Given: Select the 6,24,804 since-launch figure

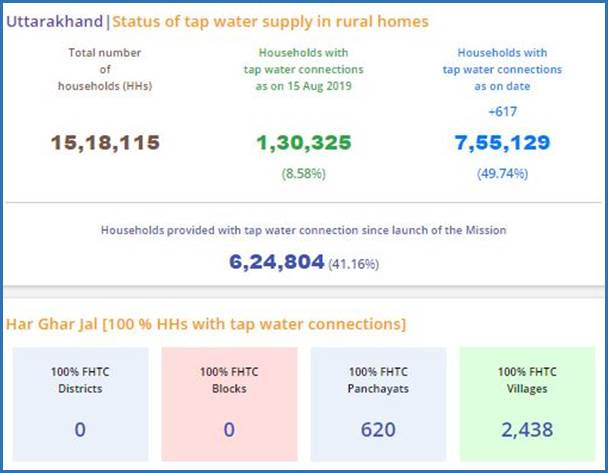Looking at the screenshot, I should (x=277, y=261).
